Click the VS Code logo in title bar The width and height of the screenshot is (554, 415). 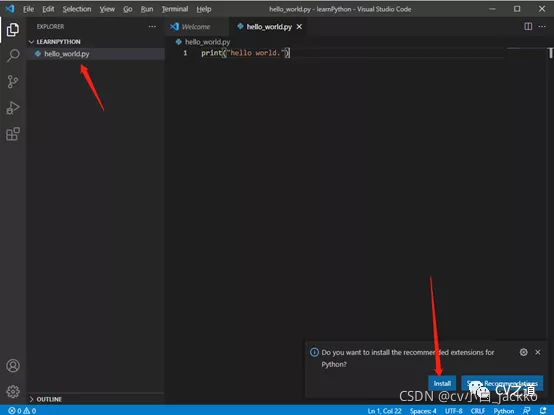tap(10, 9)
